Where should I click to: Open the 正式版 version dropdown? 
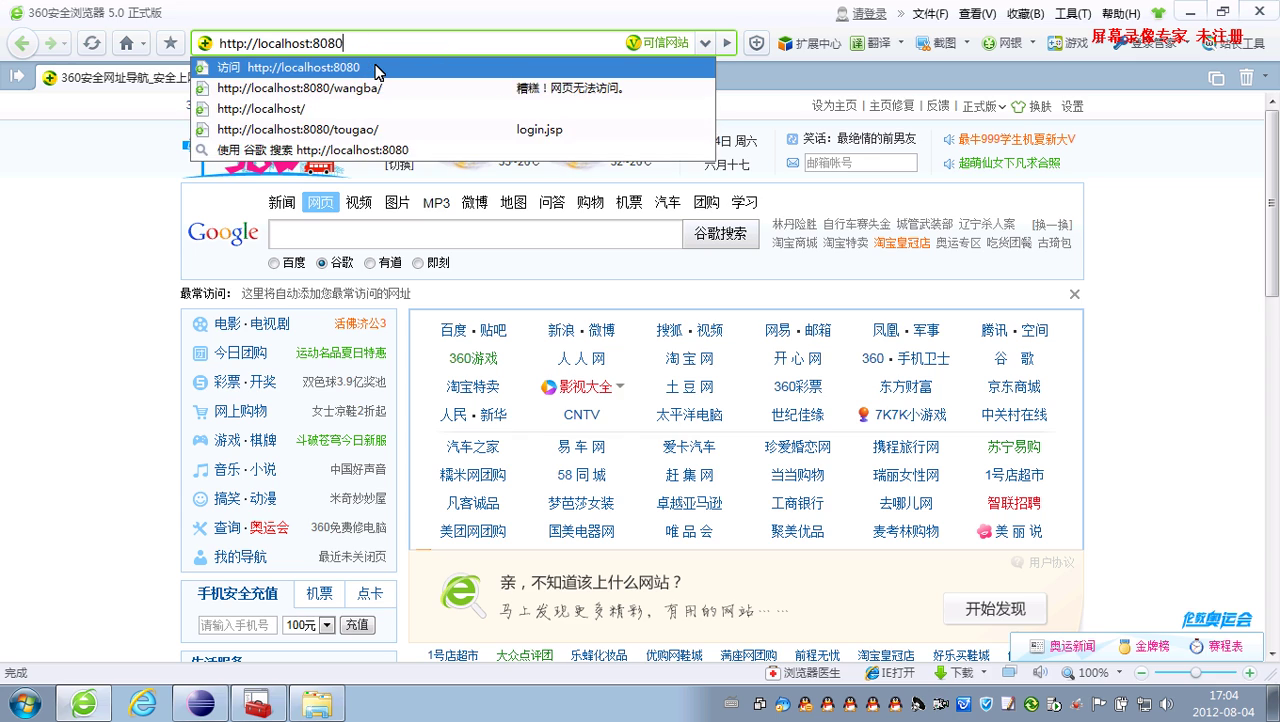(x=984, y=106)
